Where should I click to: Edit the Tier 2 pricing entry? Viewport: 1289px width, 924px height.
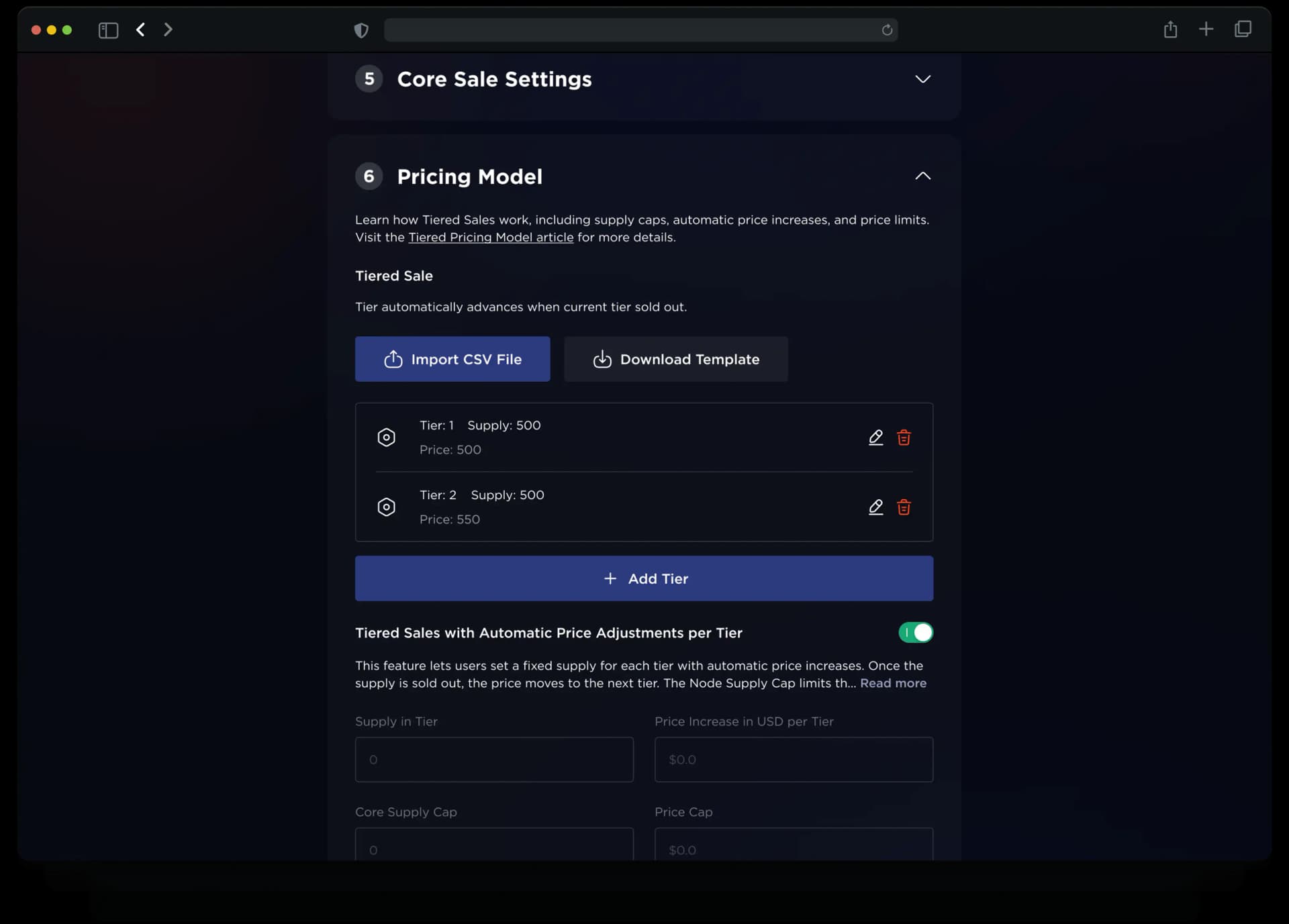(x=876, y=507)
